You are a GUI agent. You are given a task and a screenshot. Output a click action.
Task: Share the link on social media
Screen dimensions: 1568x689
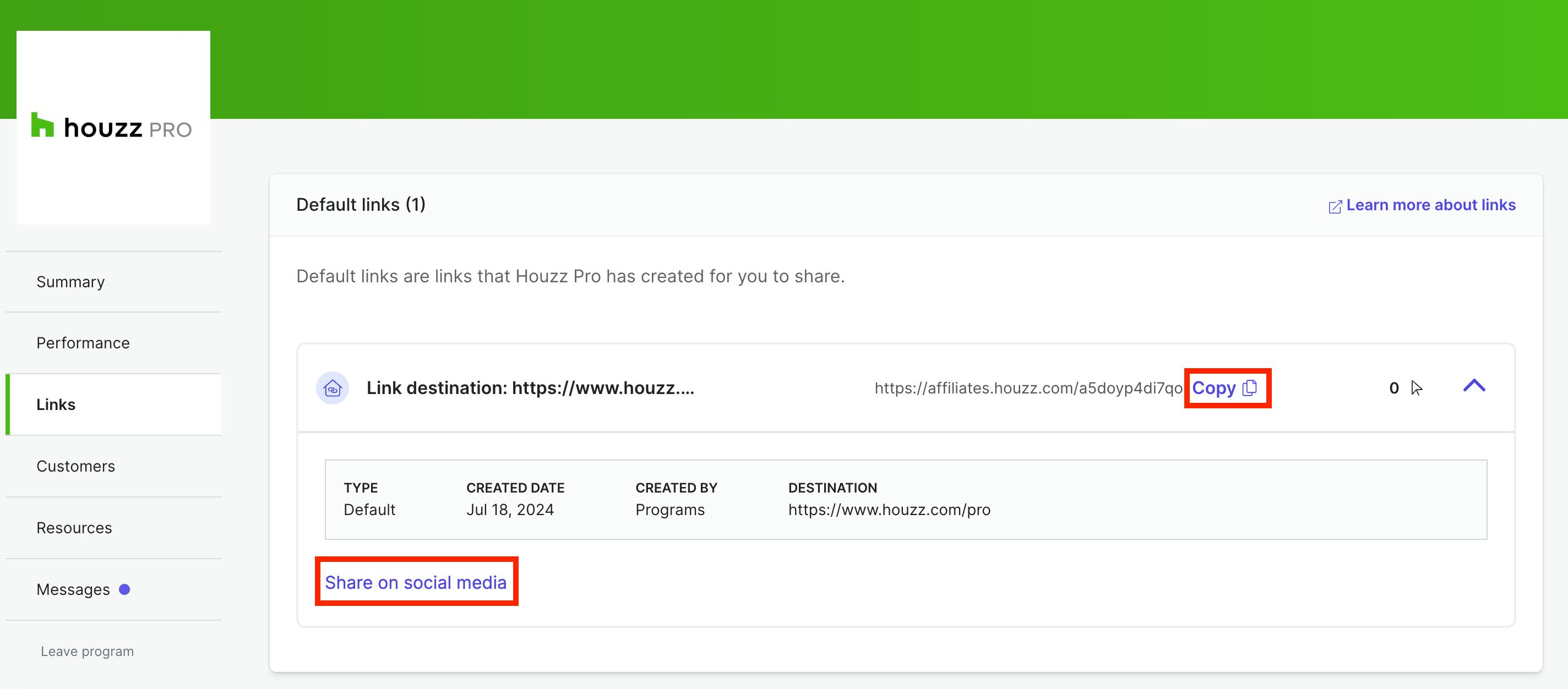(416, 582)
